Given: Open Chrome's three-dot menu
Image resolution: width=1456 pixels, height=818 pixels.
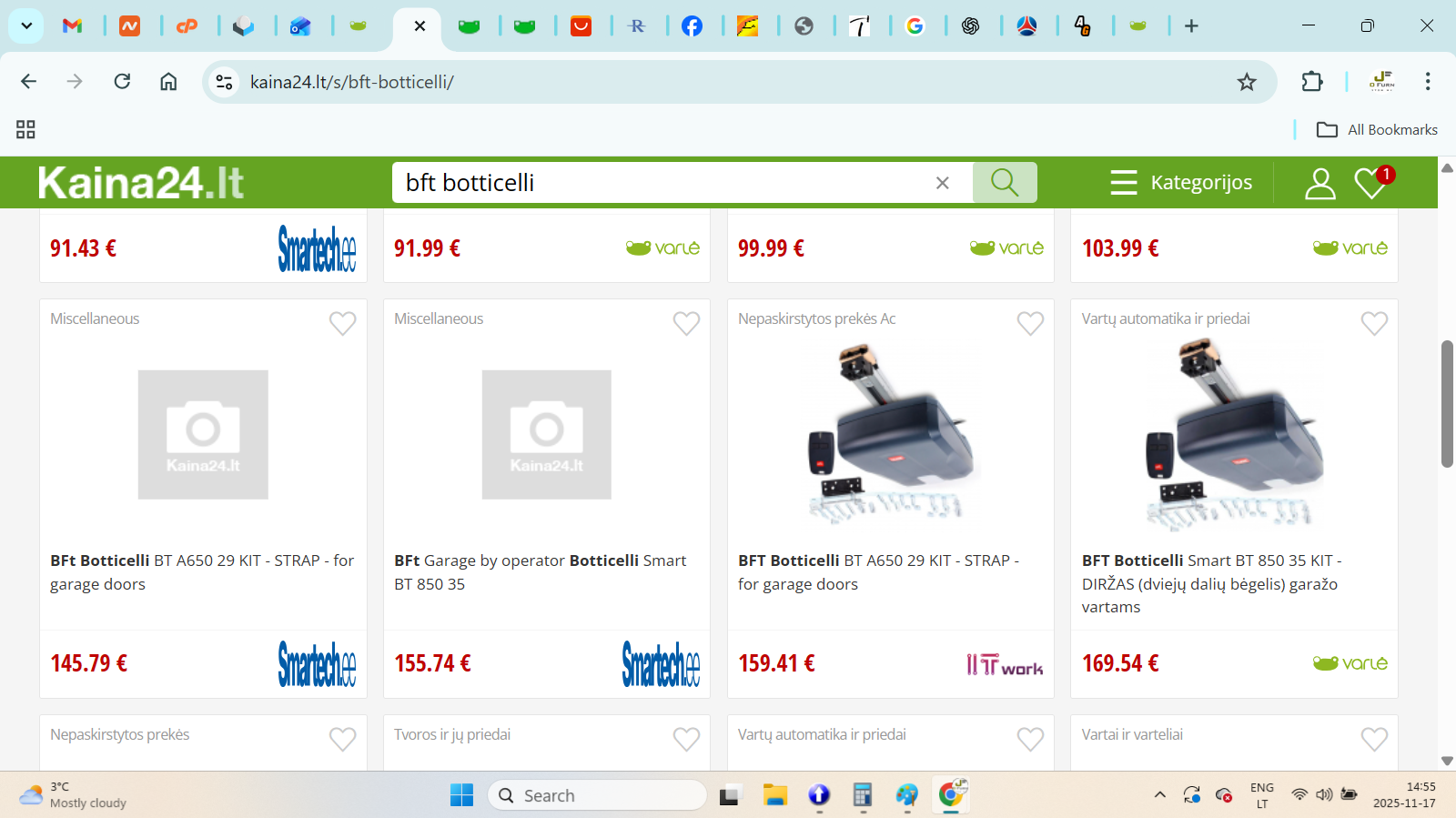Looking at the screenshot, I should point(1428,82).
